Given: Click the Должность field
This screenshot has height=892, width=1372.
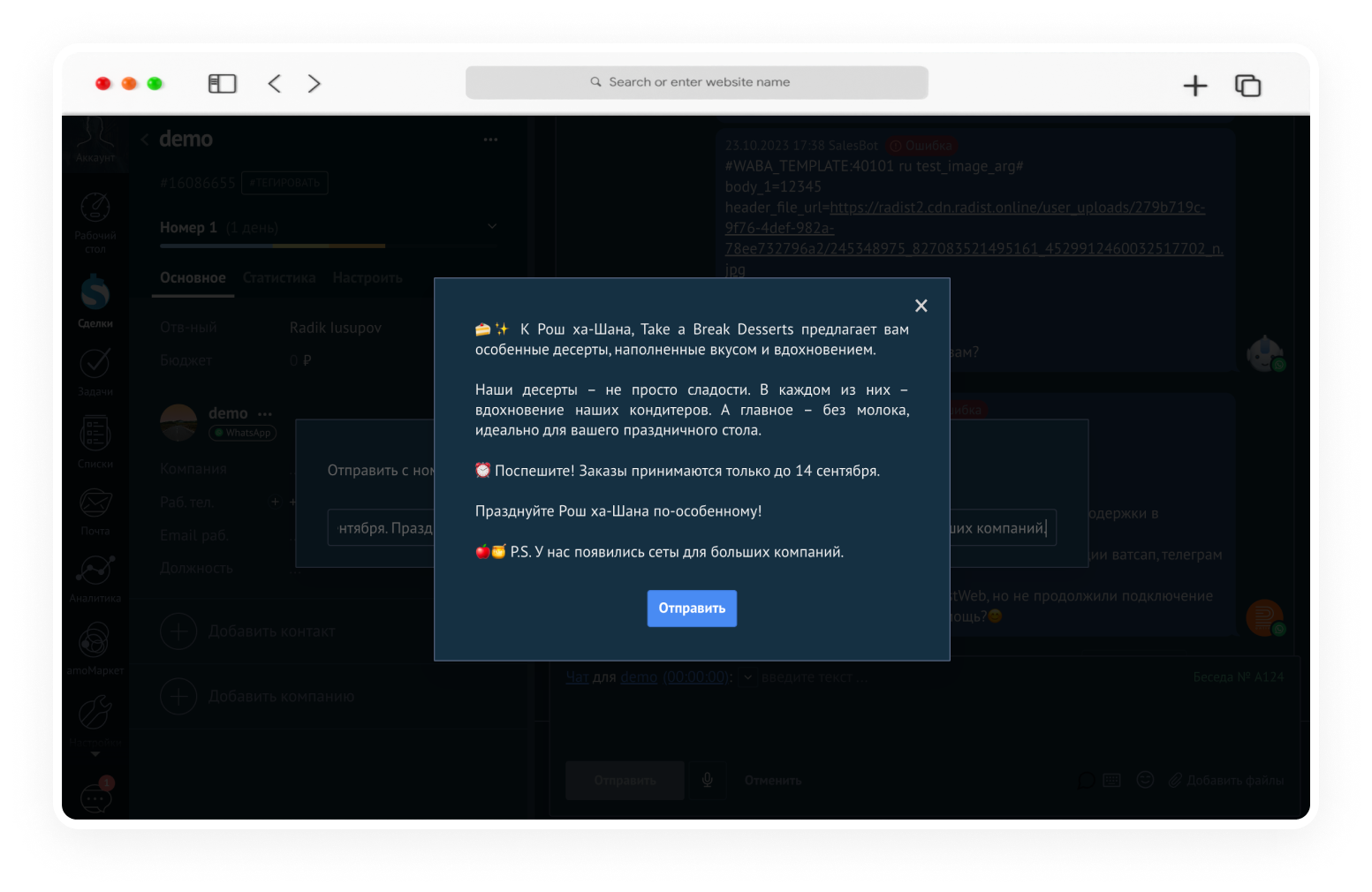Looking at the screenshot, I should point(196,568).
